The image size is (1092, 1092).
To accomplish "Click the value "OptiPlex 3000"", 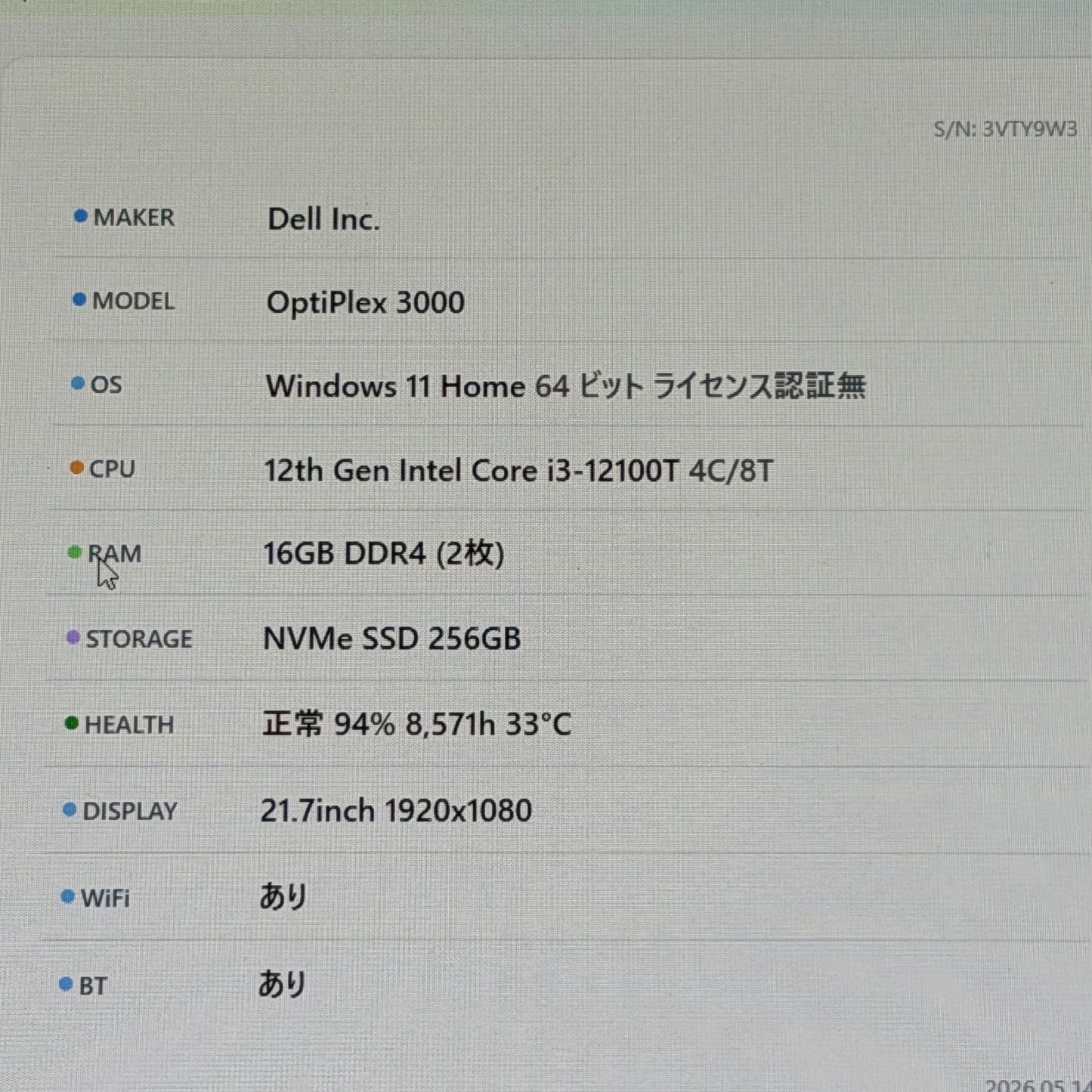I will point(366,302).
